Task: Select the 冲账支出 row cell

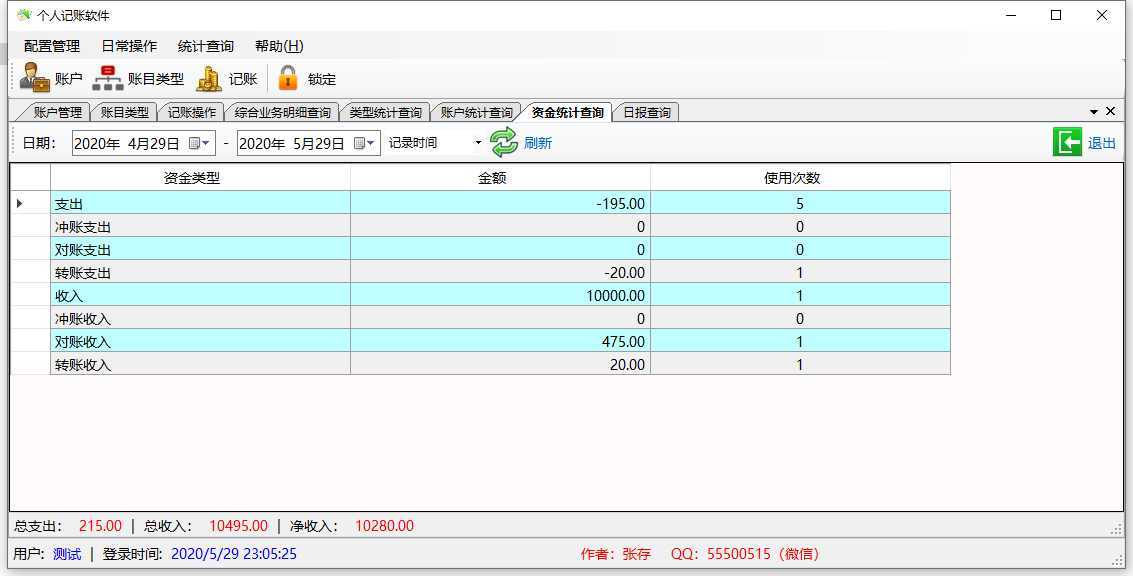Action: pyautogui.click(x=200, y=226)
